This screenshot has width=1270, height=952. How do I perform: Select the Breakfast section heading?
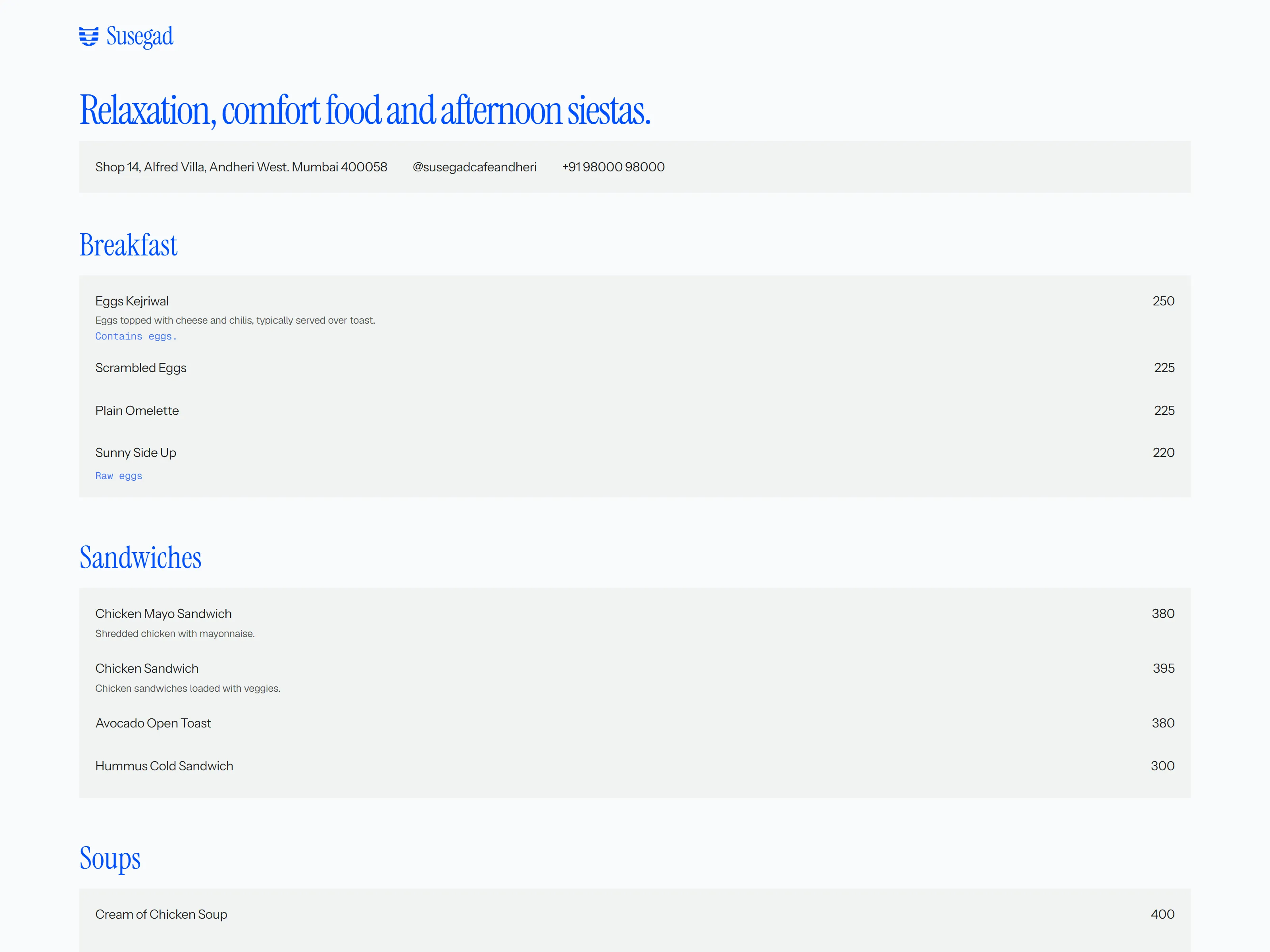coord(128,245)
